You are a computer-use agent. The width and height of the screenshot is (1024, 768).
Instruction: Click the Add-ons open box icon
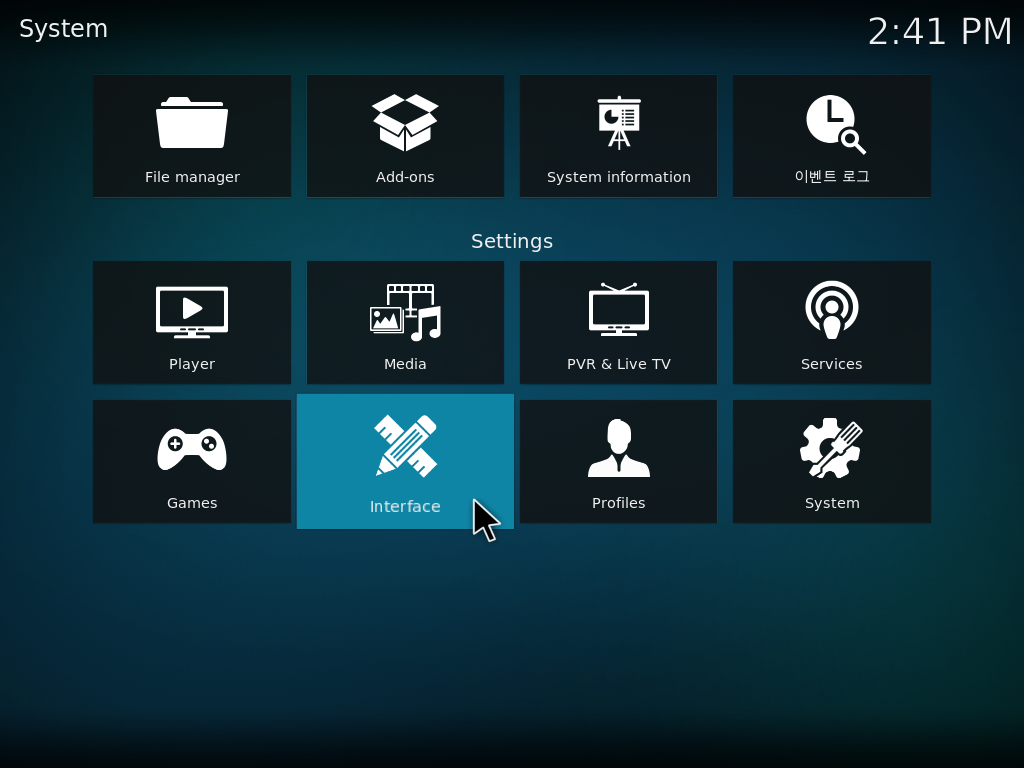[405, 123]
